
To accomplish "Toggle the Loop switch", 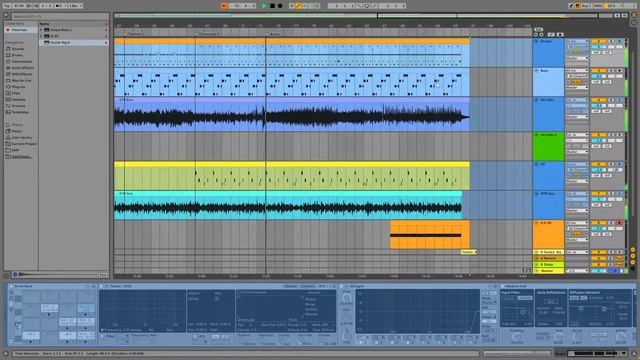I will (x=367, y=6).
